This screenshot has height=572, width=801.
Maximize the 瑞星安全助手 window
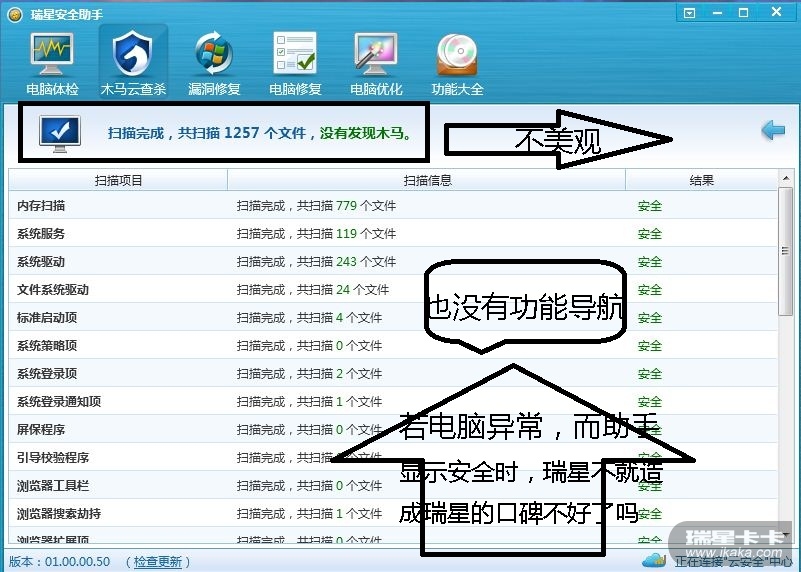[744, 13]
